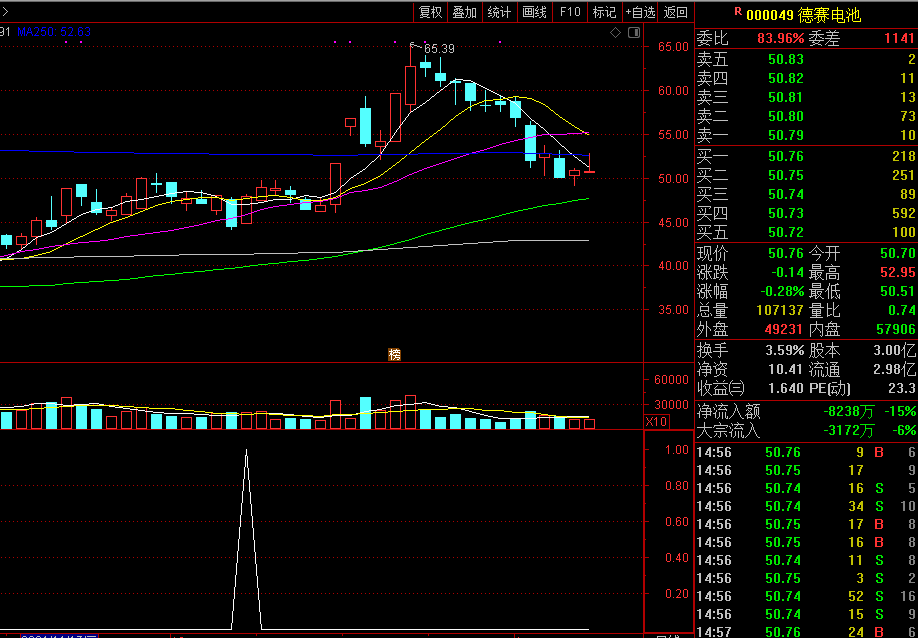The width and height of the screenshot is (918, 638).
Task: Click the 65.00 price axis label
Action: click(673, 47)
